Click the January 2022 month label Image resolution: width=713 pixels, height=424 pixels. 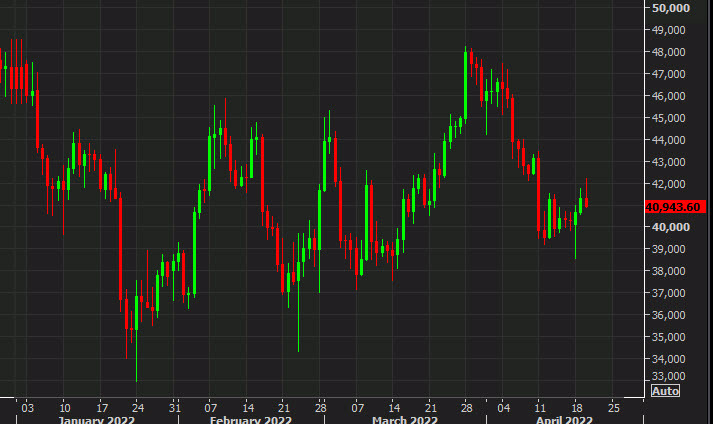tap(96, 419)
